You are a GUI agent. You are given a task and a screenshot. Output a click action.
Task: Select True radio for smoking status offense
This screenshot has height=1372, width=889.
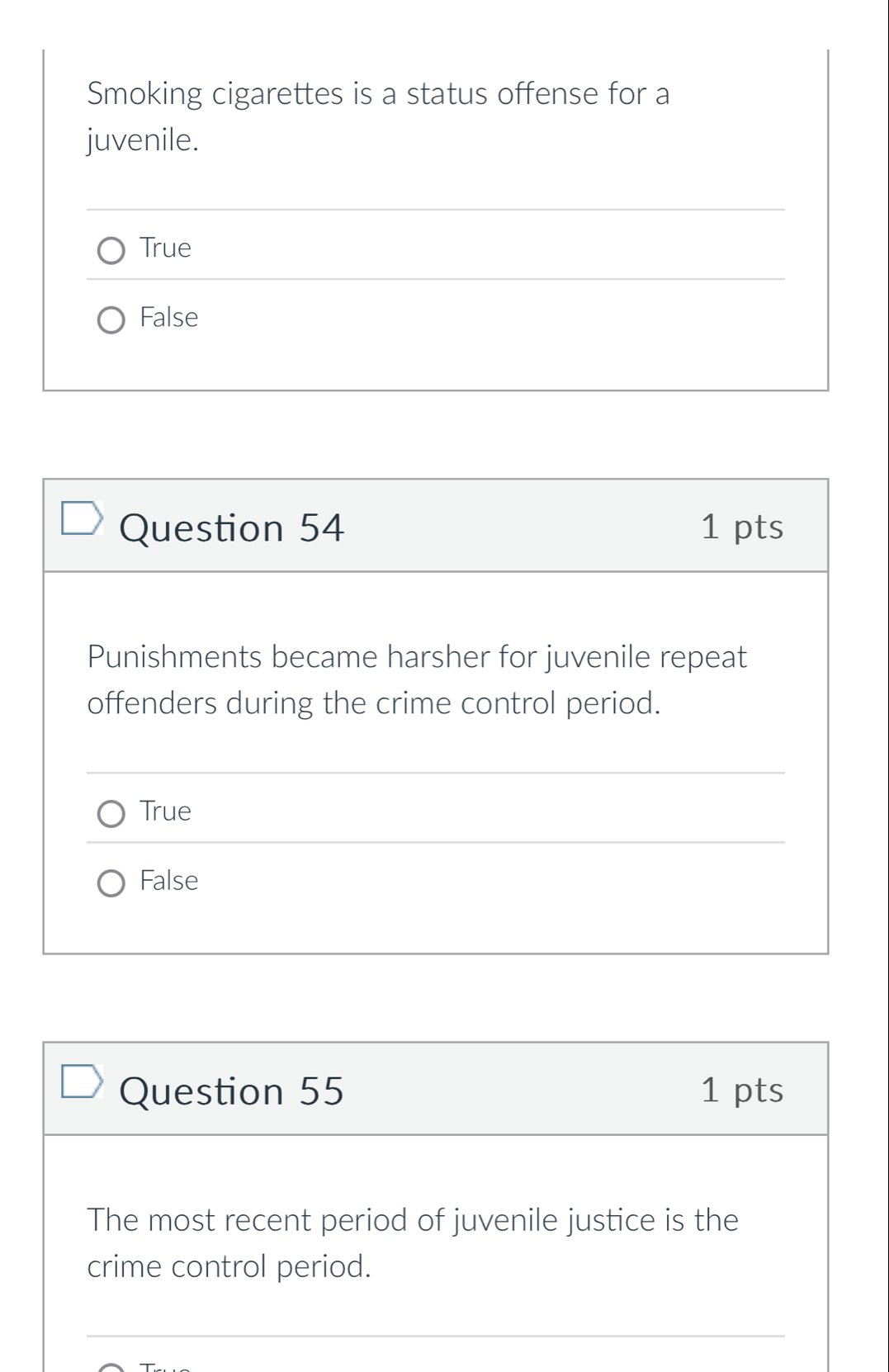[111, 251]
